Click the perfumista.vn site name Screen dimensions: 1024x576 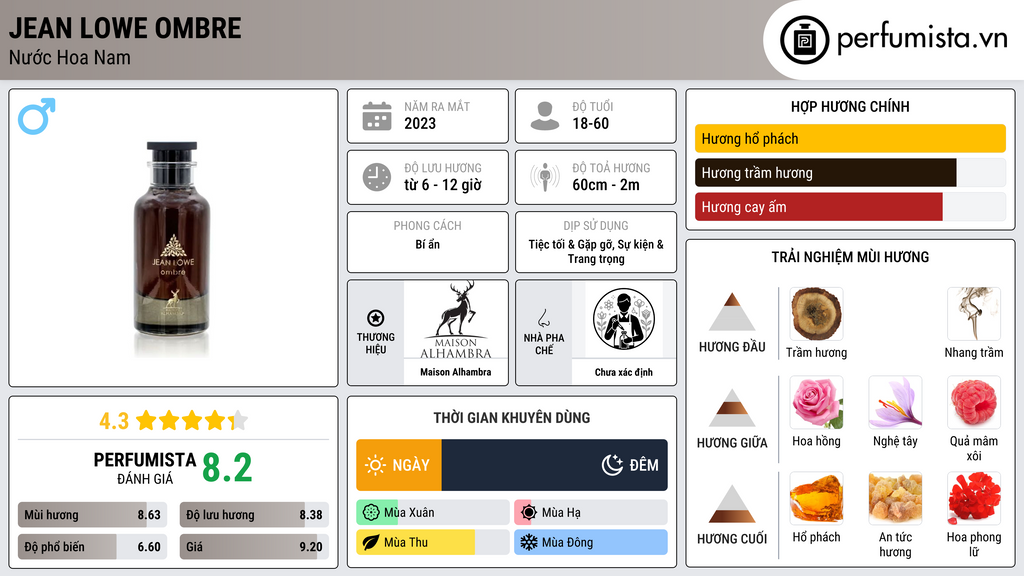tap(922, 38)
